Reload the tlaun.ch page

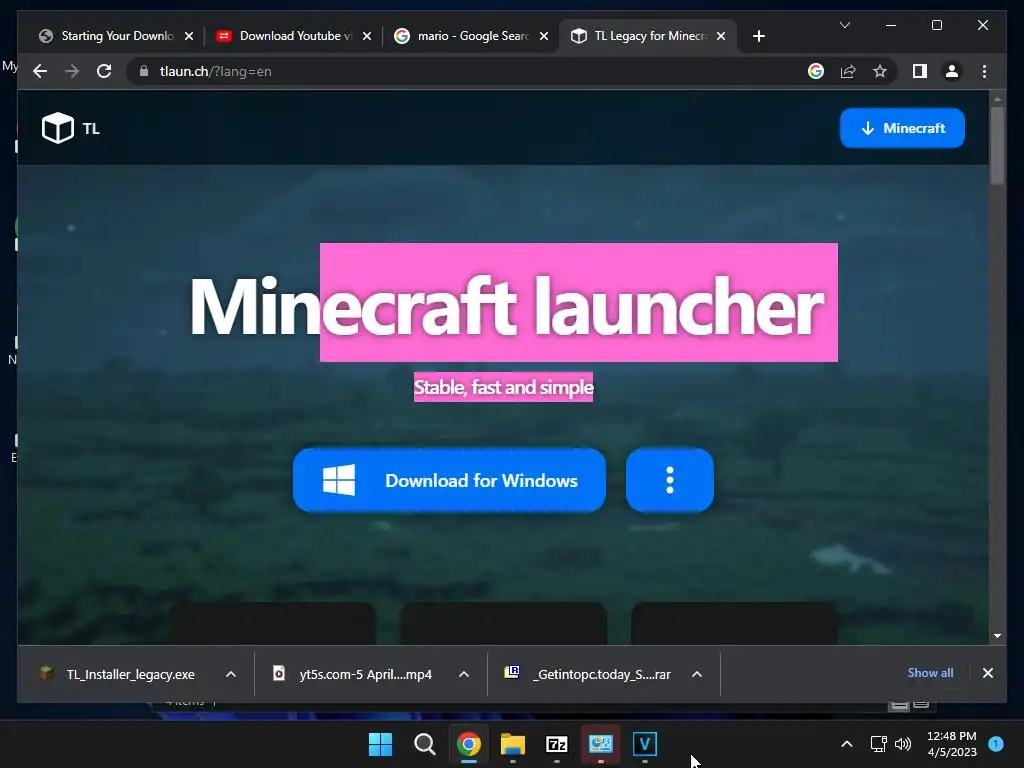[104, 71]
